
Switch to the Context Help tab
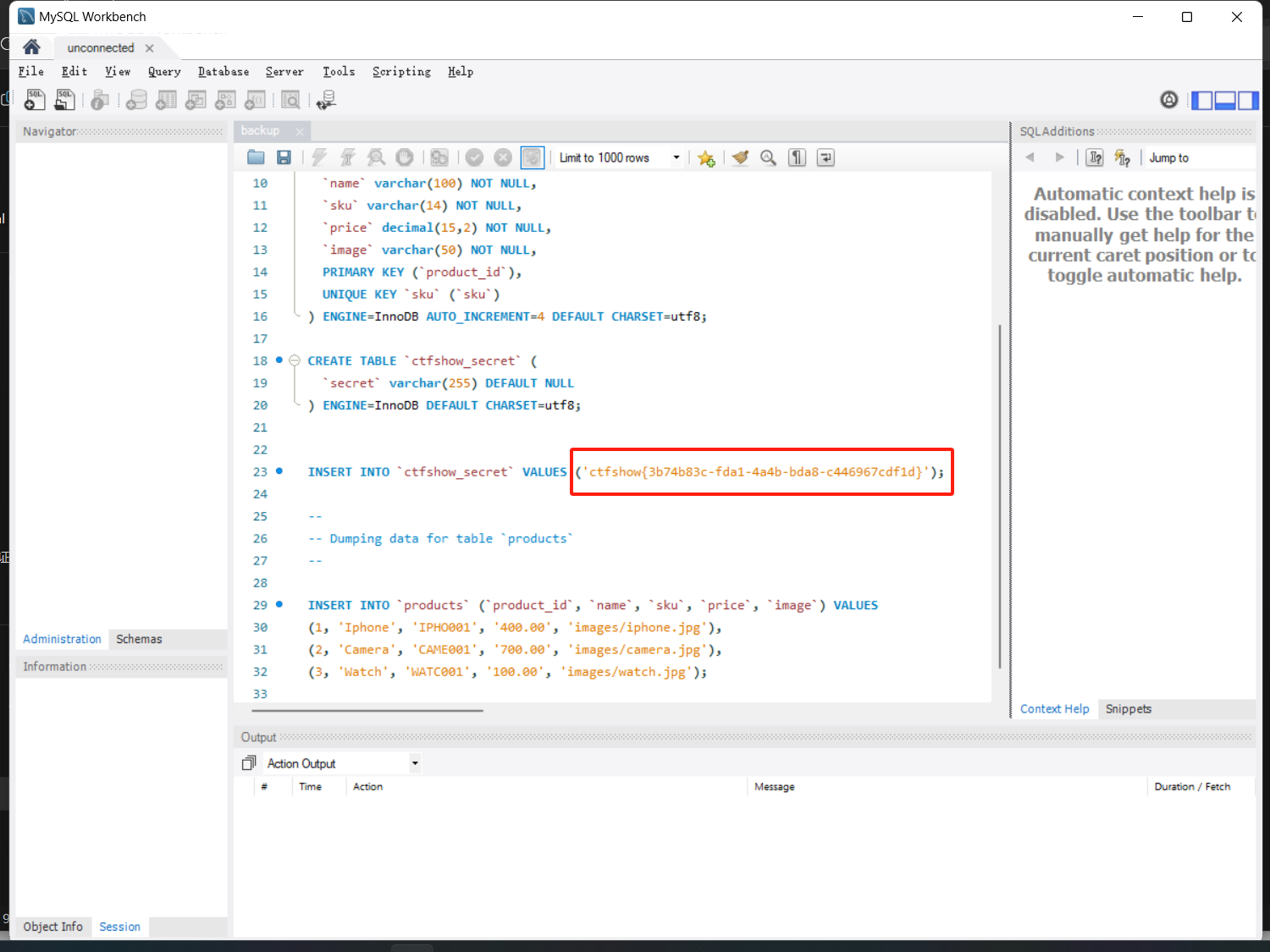point(1054,709)
